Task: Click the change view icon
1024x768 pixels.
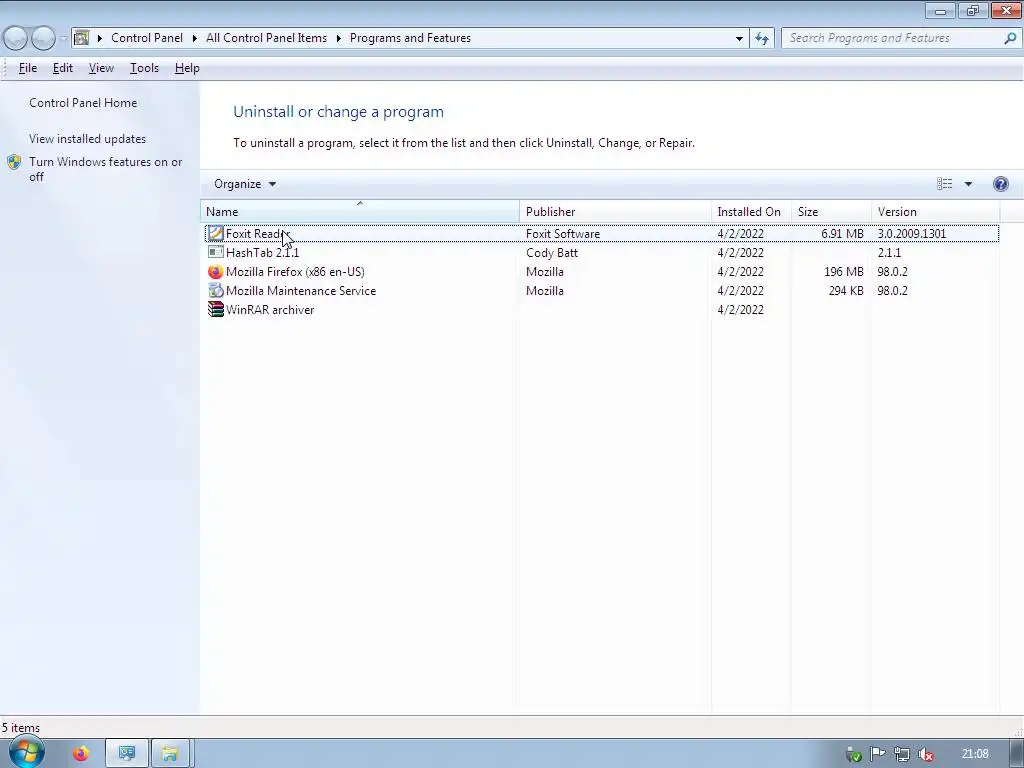Action: (x=944, y=184)
